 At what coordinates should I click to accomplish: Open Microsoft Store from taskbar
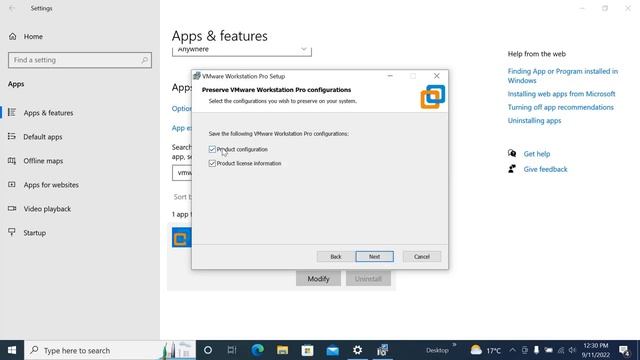(x=307, y=350)
